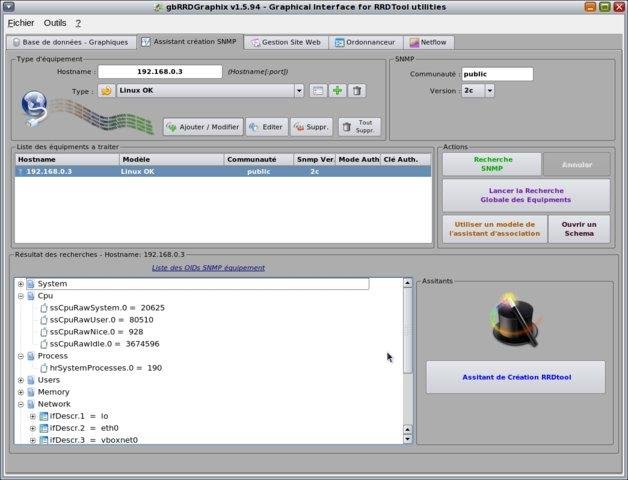Collapse the Cpu tree node
The height and width of the screenshot is (480, 628).
[x=20, y=296]
